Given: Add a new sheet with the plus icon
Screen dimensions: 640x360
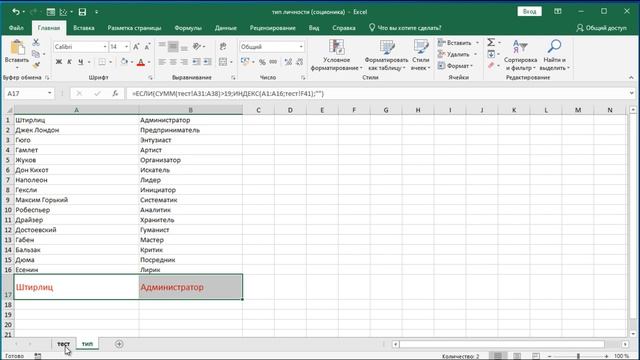Looking at the screenshot, I should 119,344.
